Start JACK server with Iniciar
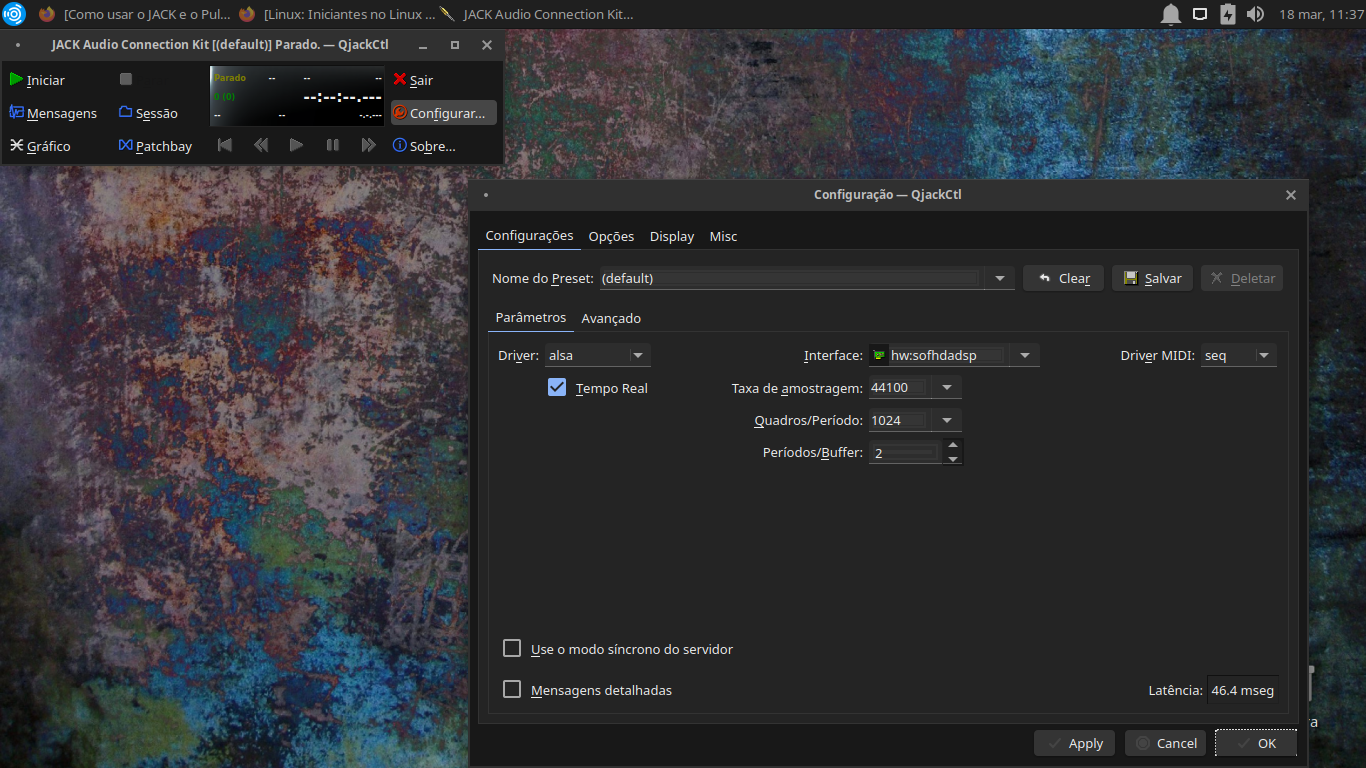The height and width of the screenshot is (768, 1366). coord(38,80)
